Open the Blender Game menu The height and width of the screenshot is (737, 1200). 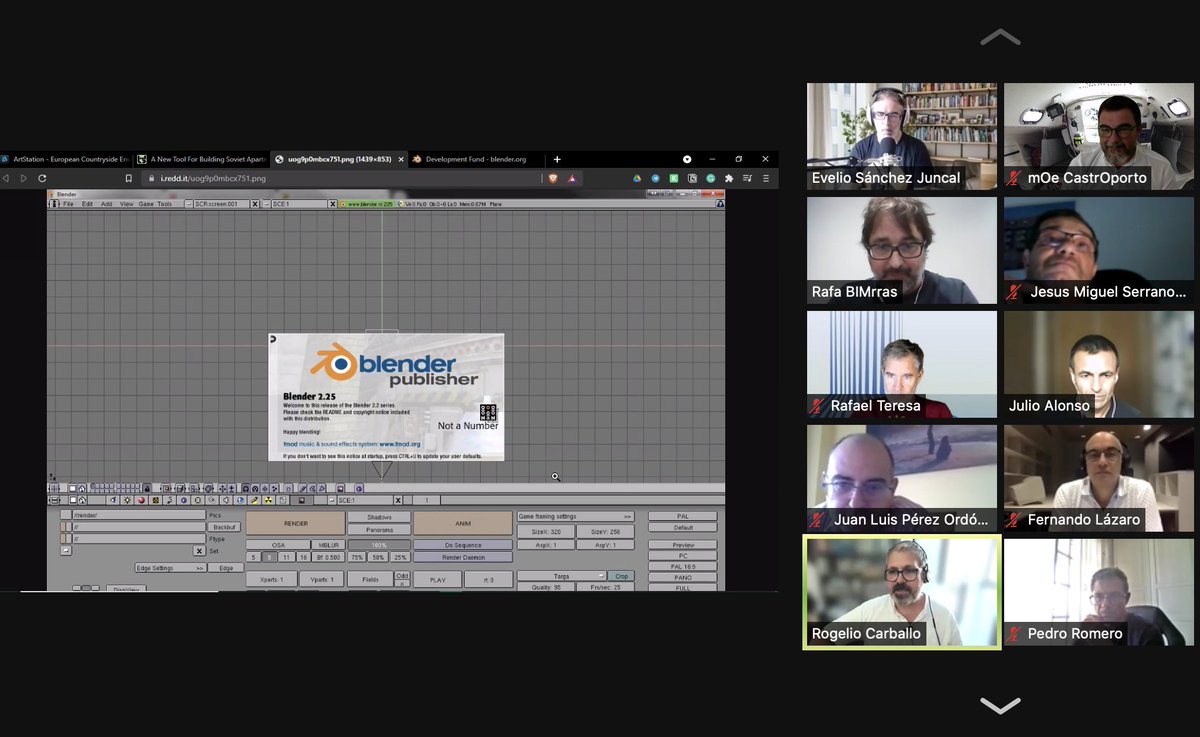click(x=145, y=204)
